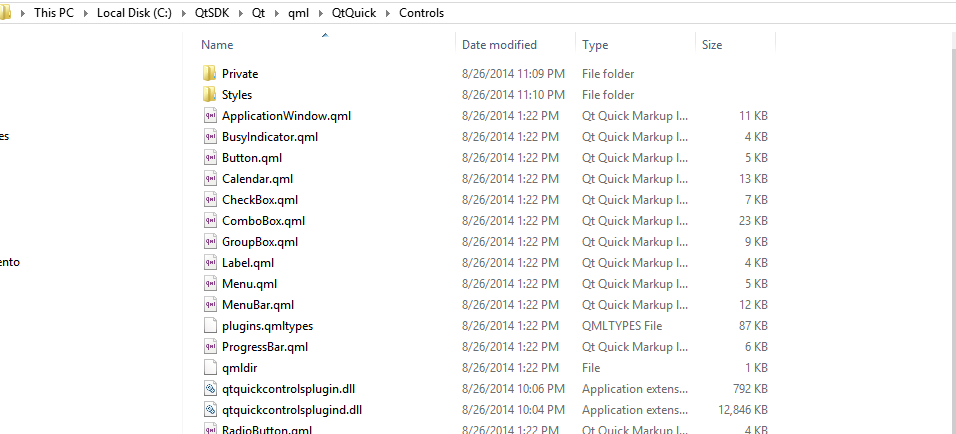
Task: Click the Button.qml file icon
Action: (x=210, y=158)
